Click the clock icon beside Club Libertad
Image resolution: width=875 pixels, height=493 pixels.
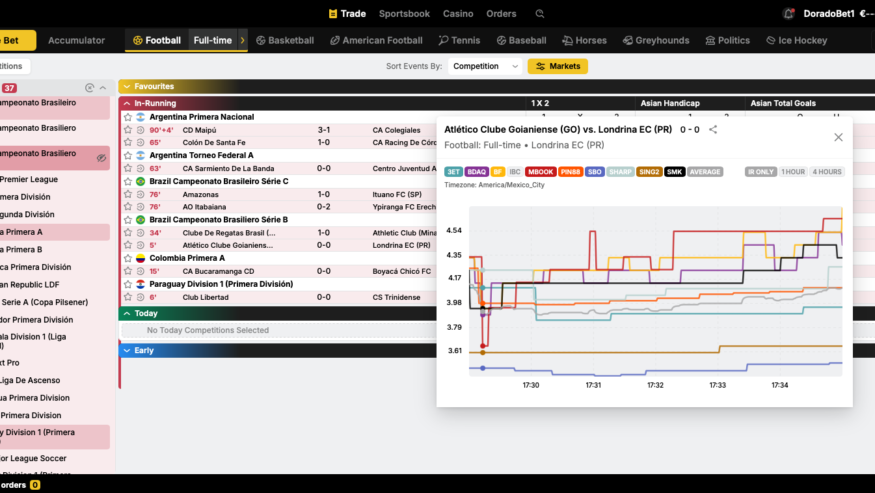[140, 297]
